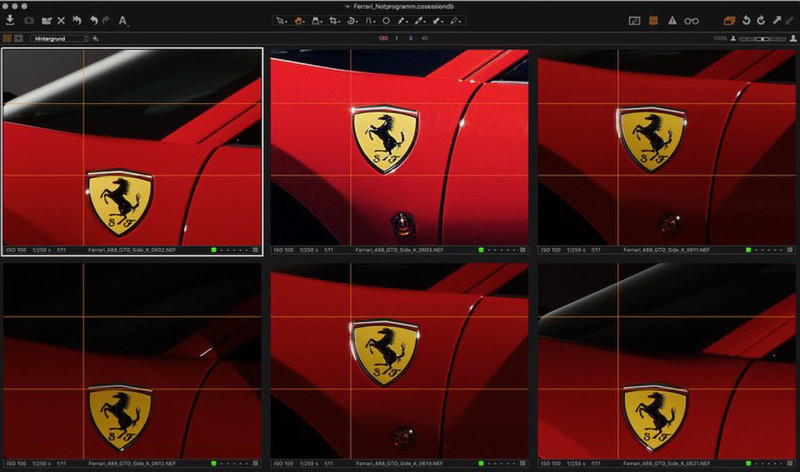The width and height of the screenshot is (800, 472).
Task: Click the adjustments icon of image 0602
Action: [256, 250]
